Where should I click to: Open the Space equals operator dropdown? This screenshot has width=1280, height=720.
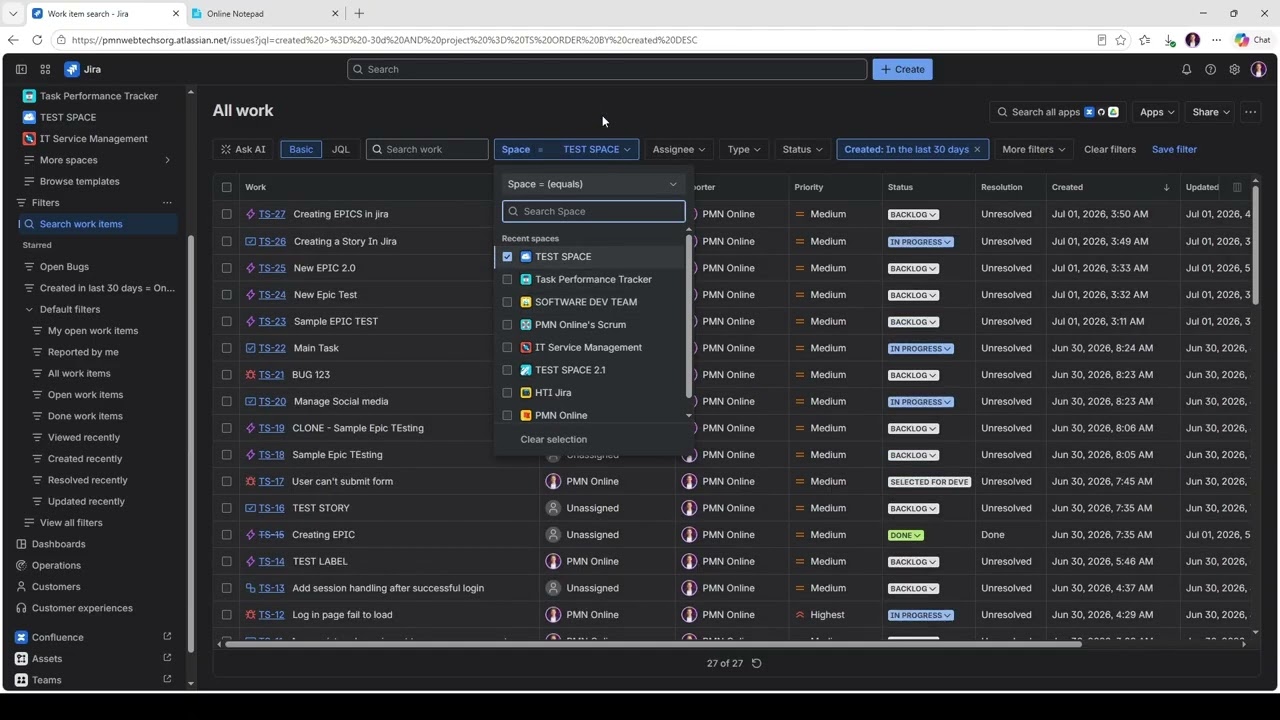pyautogui.click(x=592, y=184)
